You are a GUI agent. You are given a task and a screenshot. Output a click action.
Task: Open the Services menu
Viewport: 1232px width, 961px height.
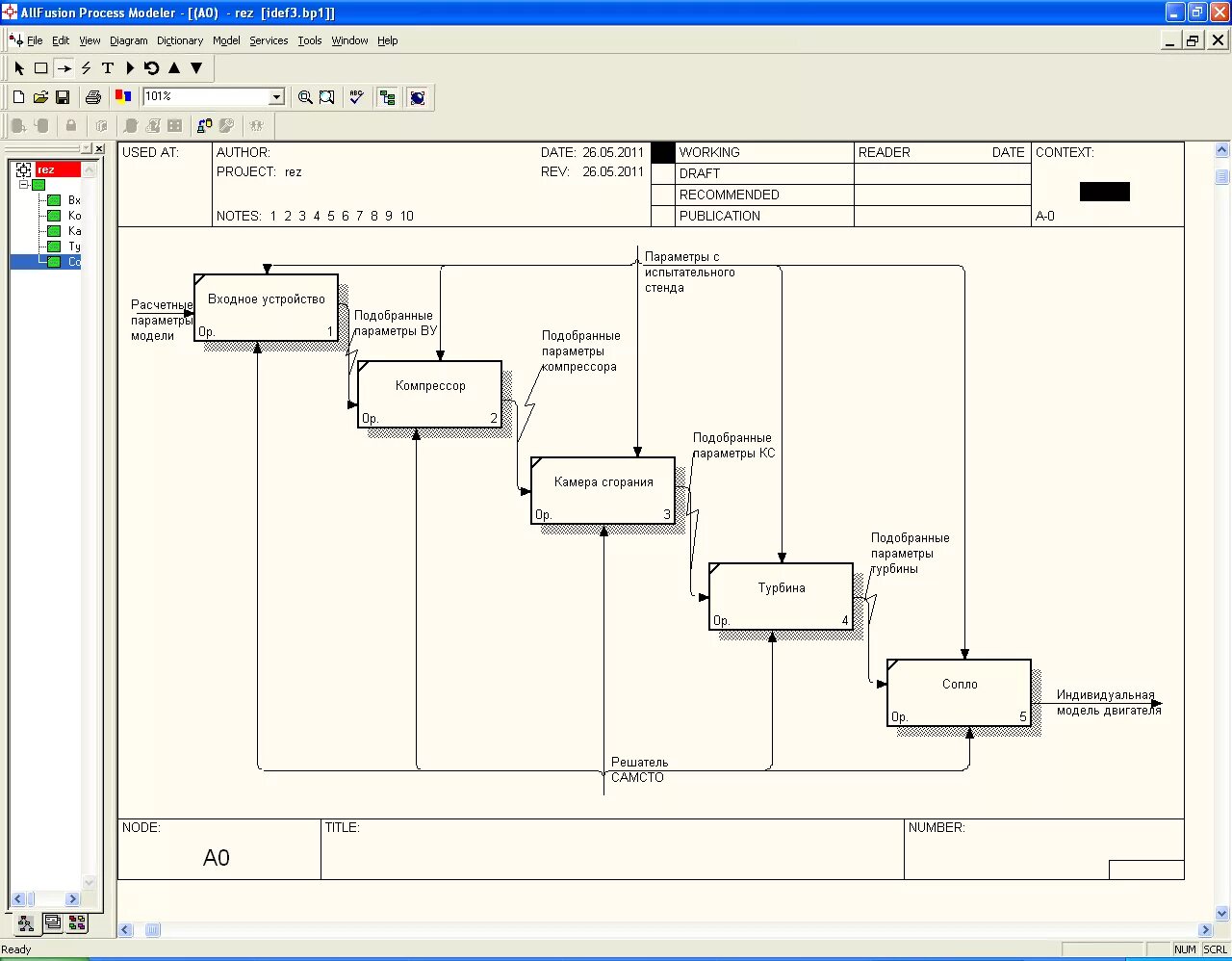pyautogui.click(x=269, y=40)
